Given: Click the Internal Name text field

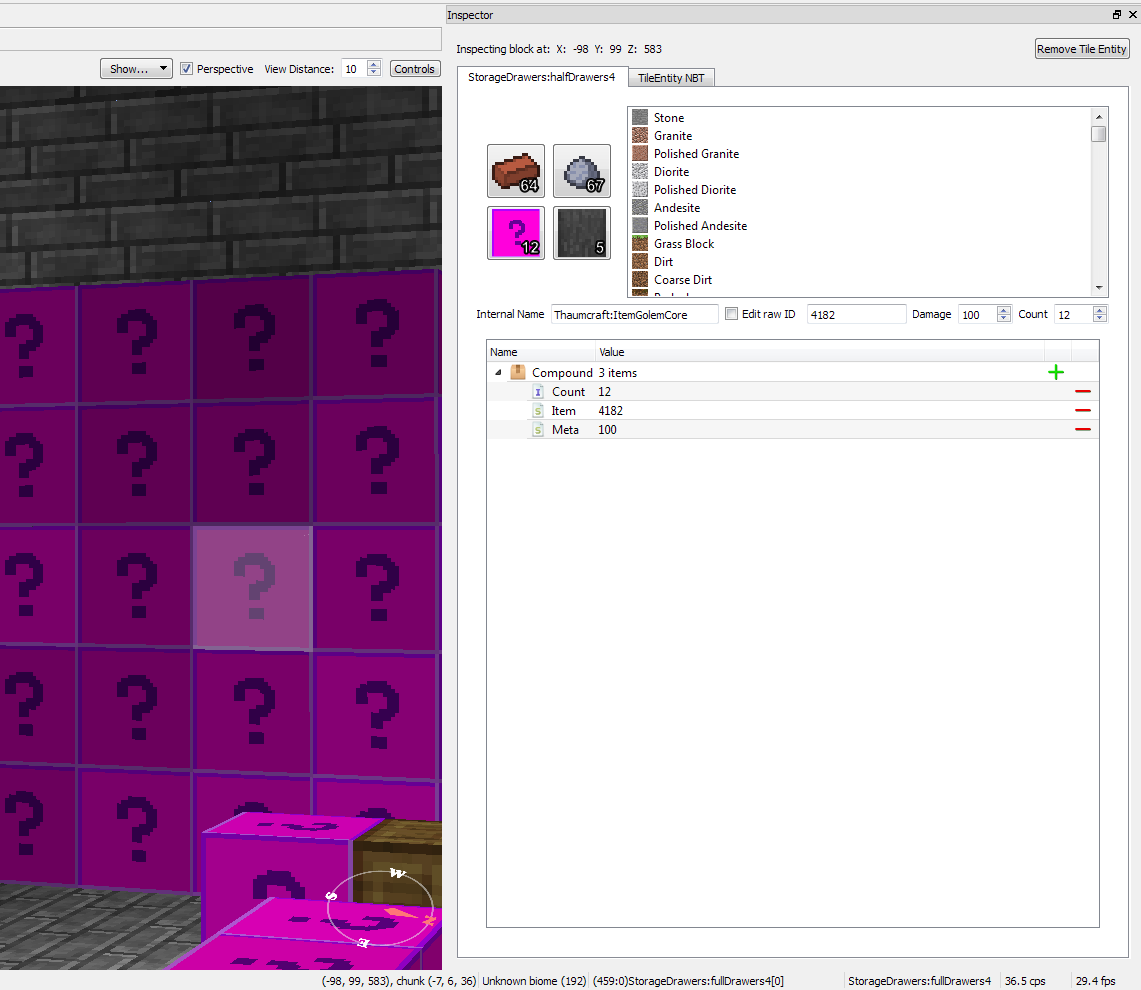Looking at the screenshot, I should point(634,314).
